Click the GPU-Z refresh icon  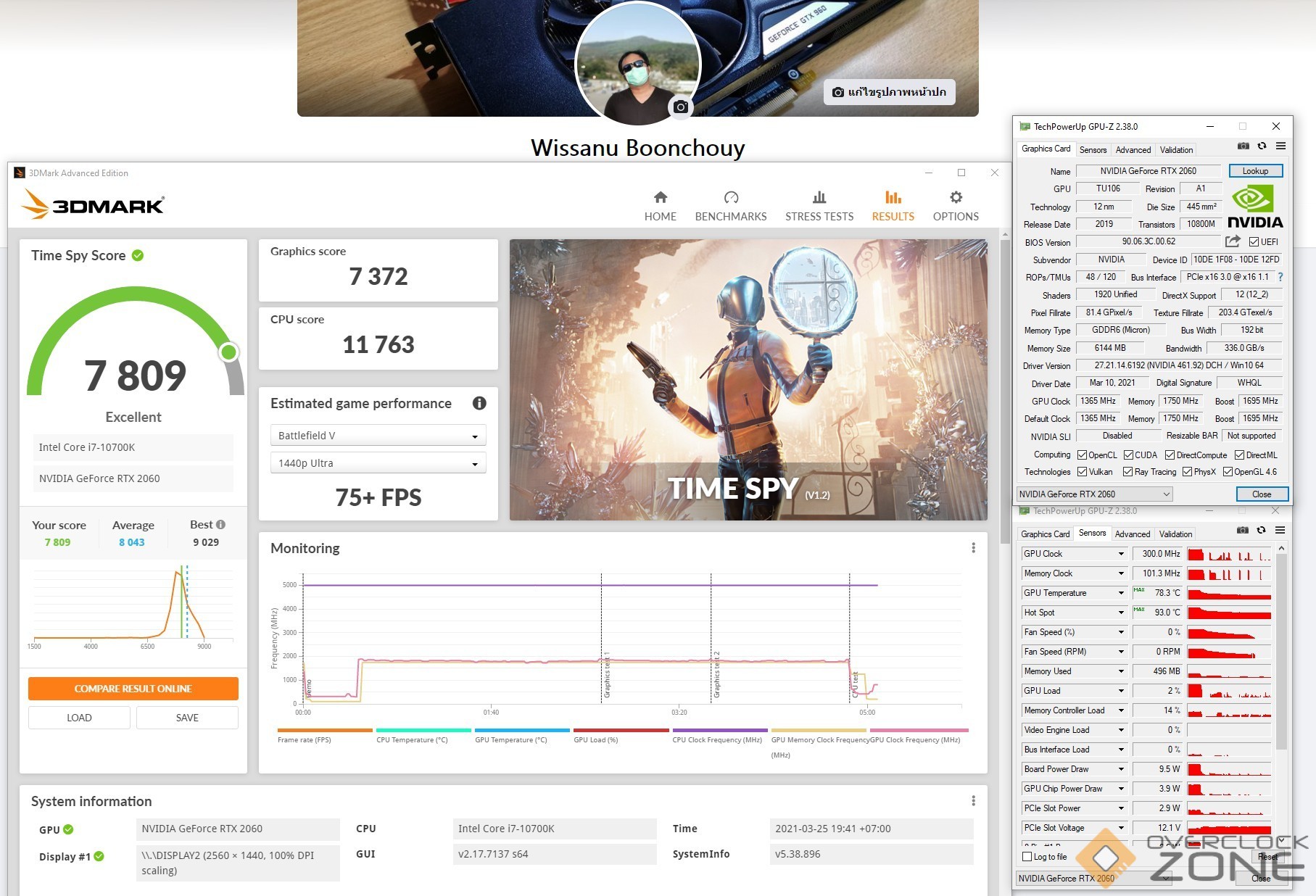click(1262, 146)
